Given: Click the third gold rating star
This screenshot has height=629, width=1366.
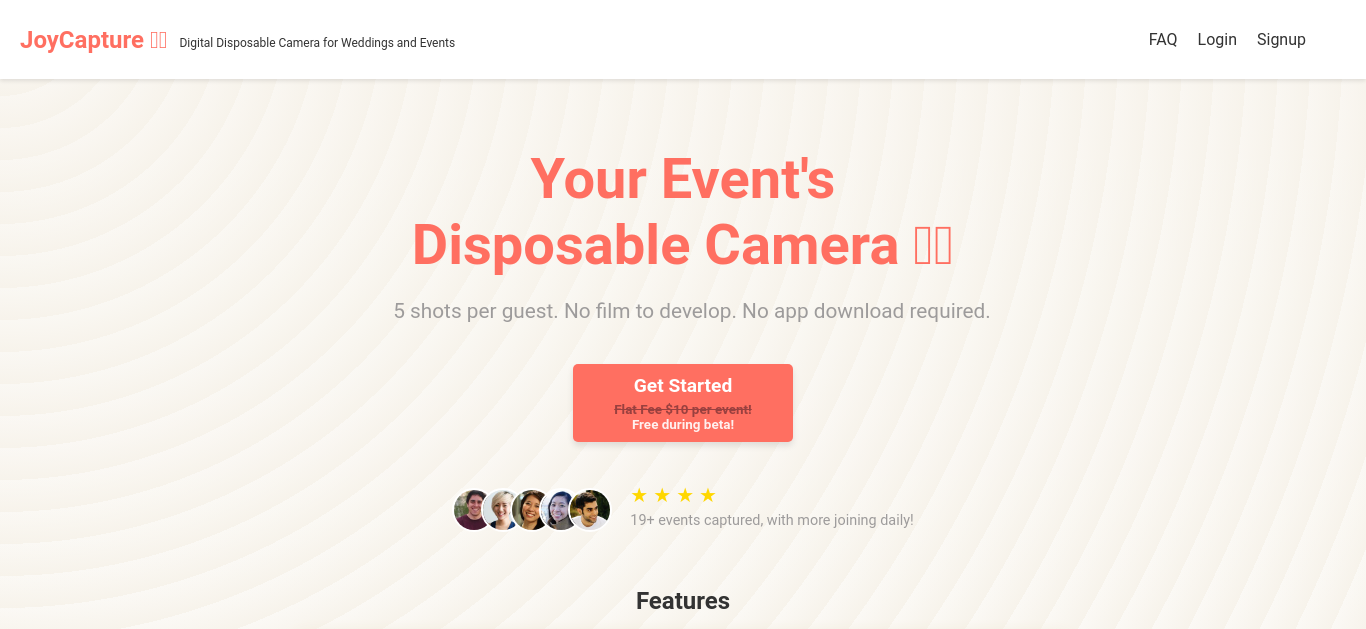Looking at the screenshot, I should point(685,495).
